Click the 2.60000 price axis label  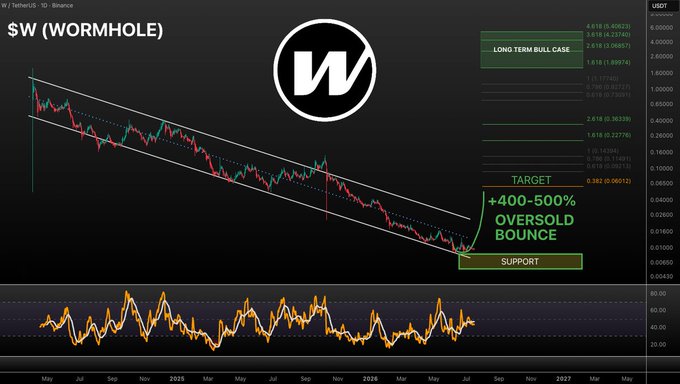pyautogui.click(x=661, y=56)
